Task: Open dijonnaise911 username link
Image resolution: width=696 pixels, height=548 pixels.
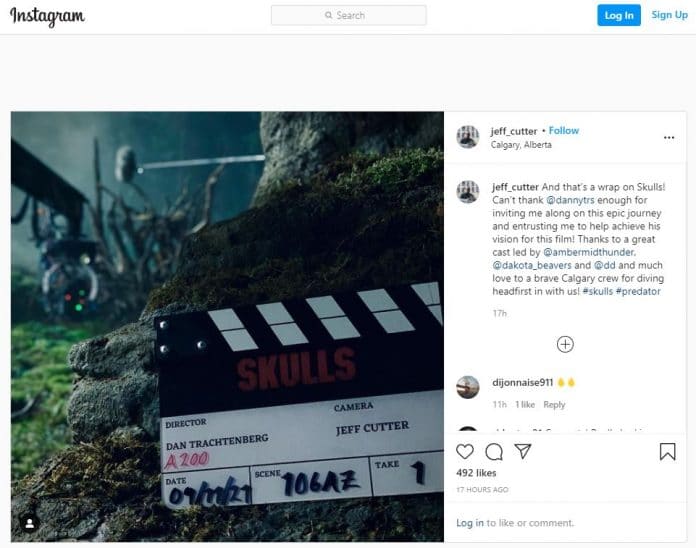Action: tap(522, 382)
